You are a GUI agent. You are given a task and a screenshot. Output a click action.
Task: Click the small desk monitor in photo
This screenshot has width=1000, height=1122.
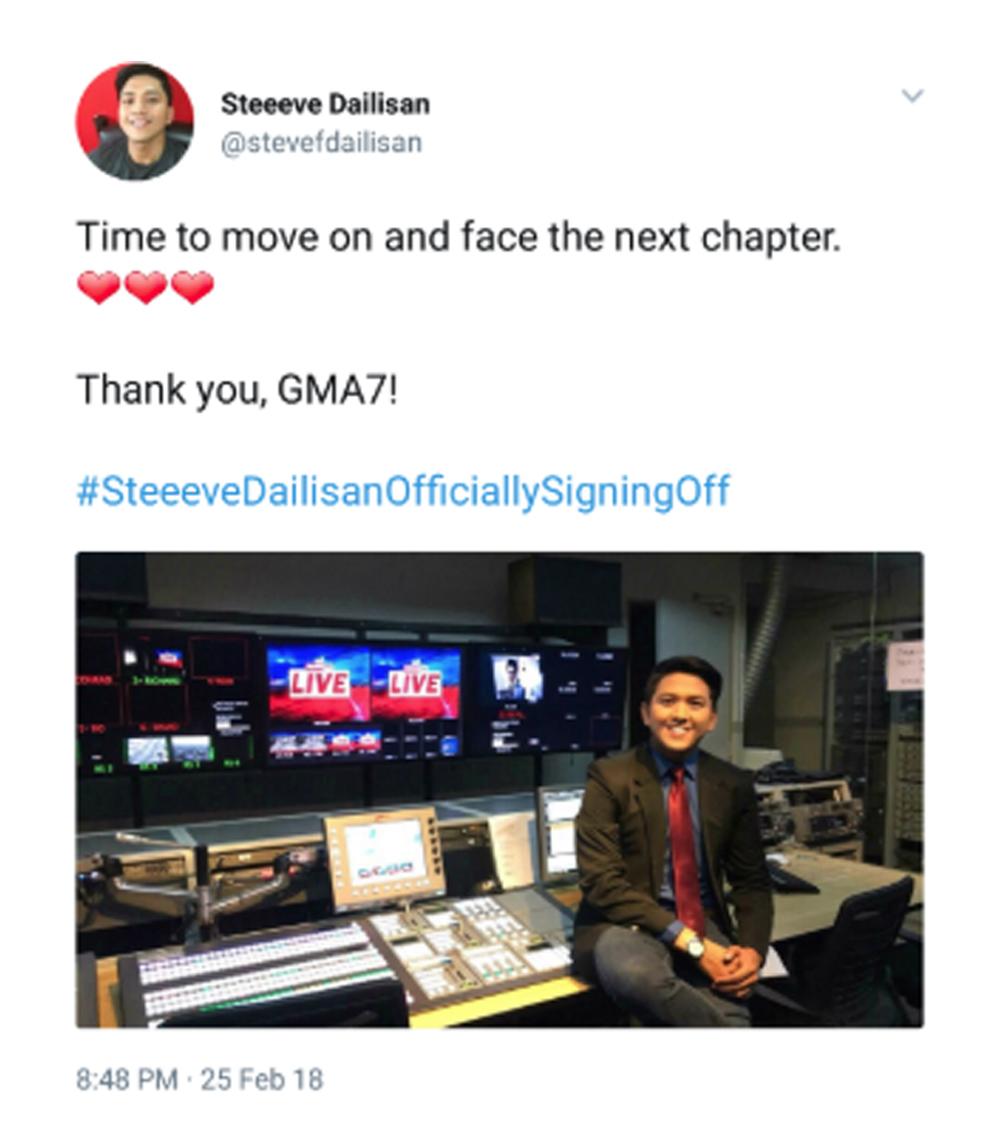(x=384, y=857)
